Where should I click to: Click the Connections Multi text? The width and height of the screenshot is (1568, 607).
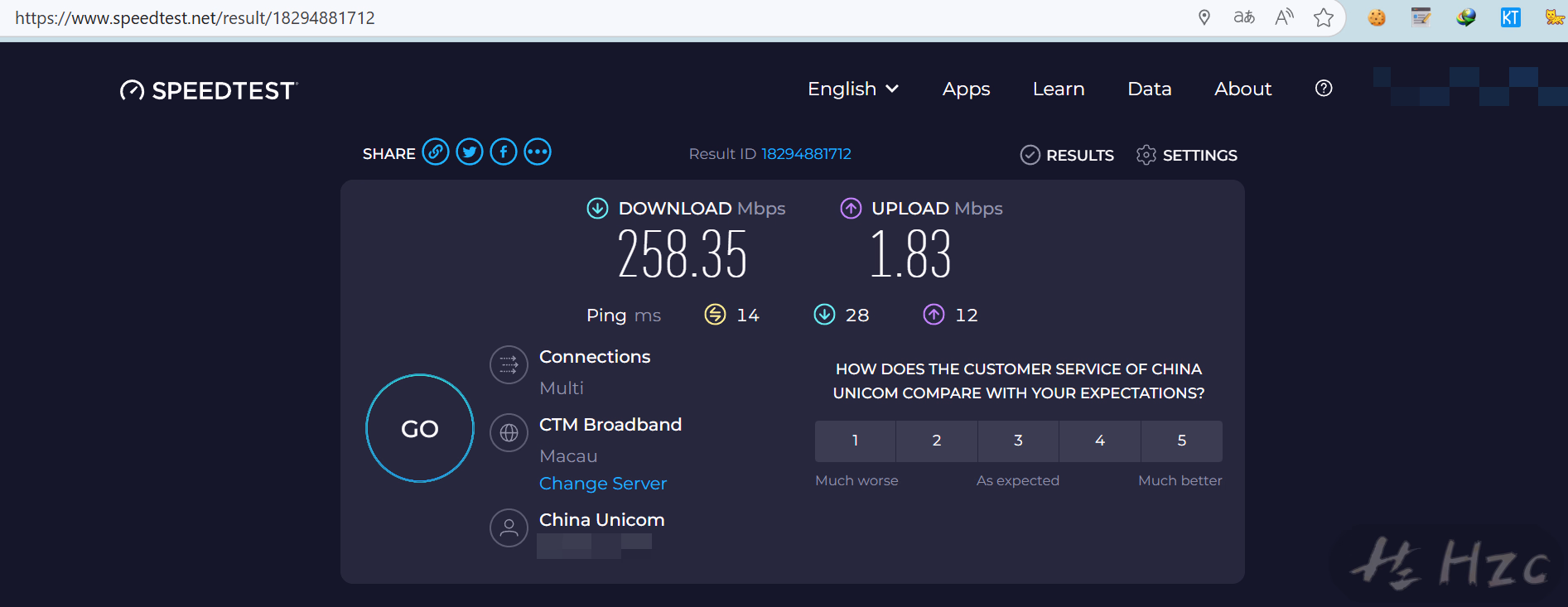click(562, 388)
